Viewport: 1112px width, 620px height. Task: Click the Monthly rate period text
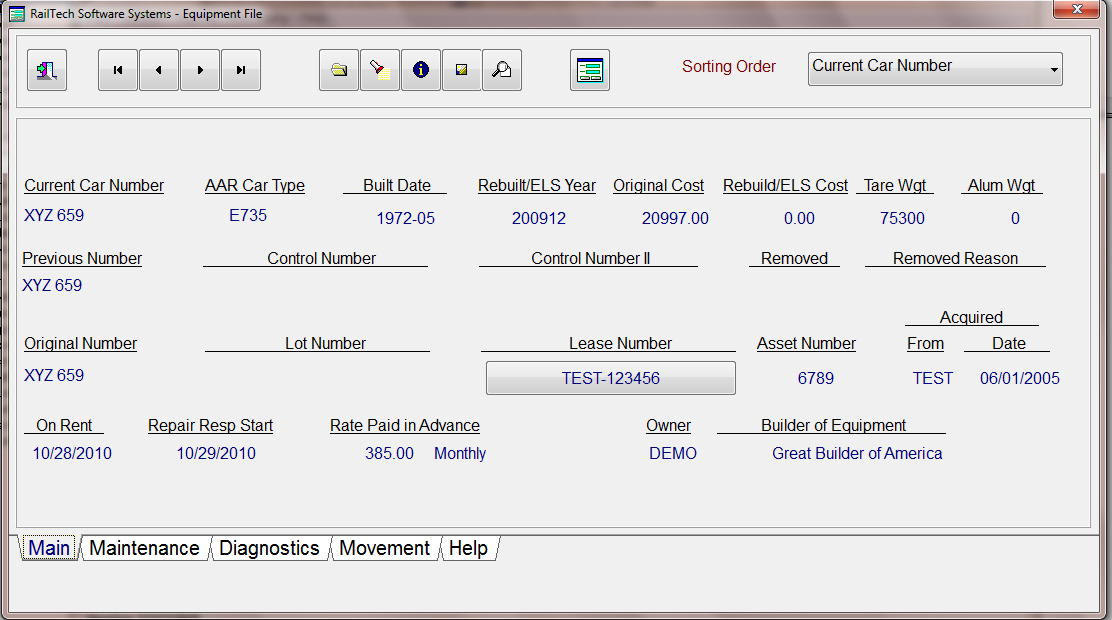460,454
